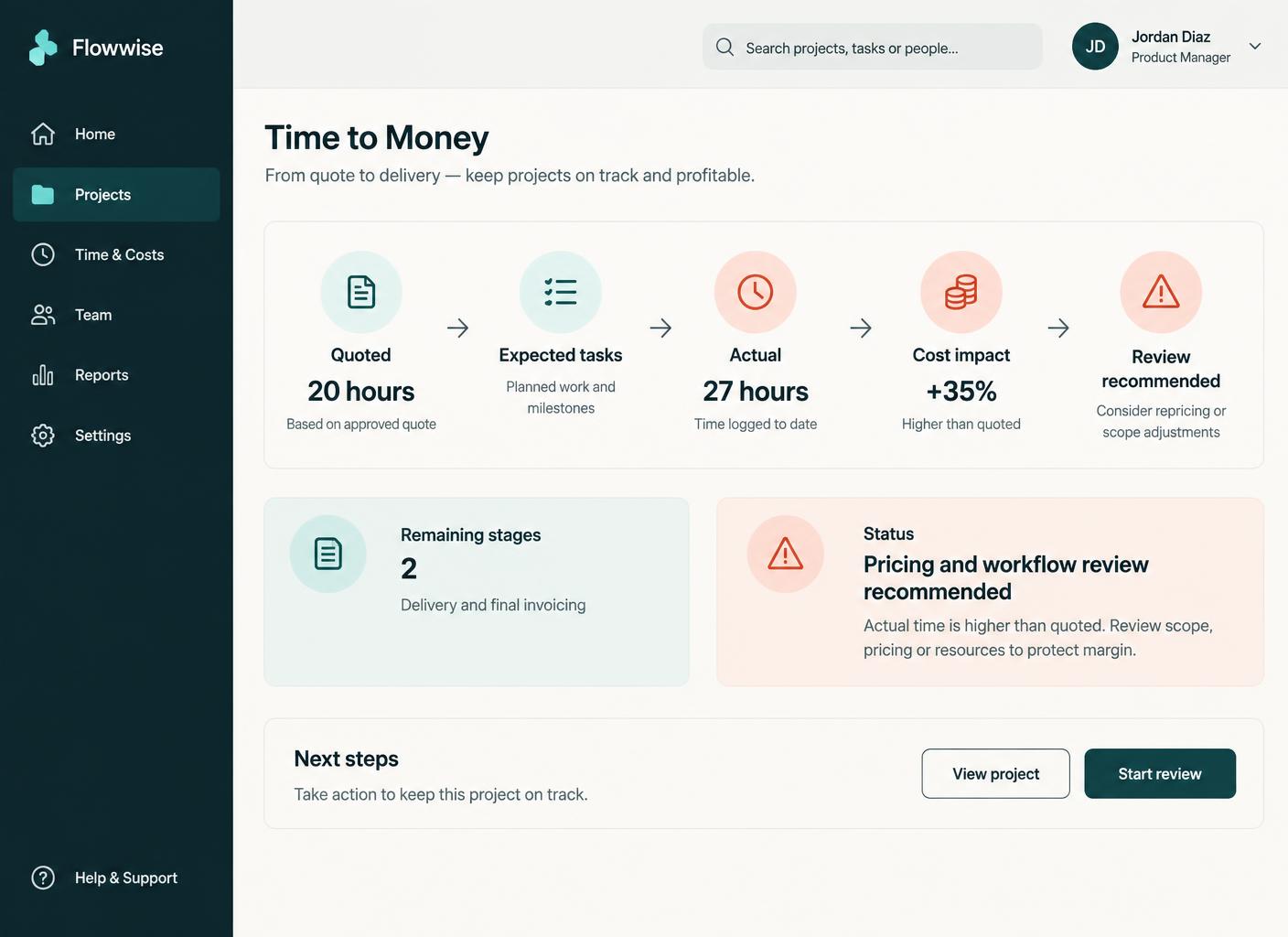Screen dimensions: 1288x937
Task: Click the "27 hours" actual value
Action: (x=756, y=392)
